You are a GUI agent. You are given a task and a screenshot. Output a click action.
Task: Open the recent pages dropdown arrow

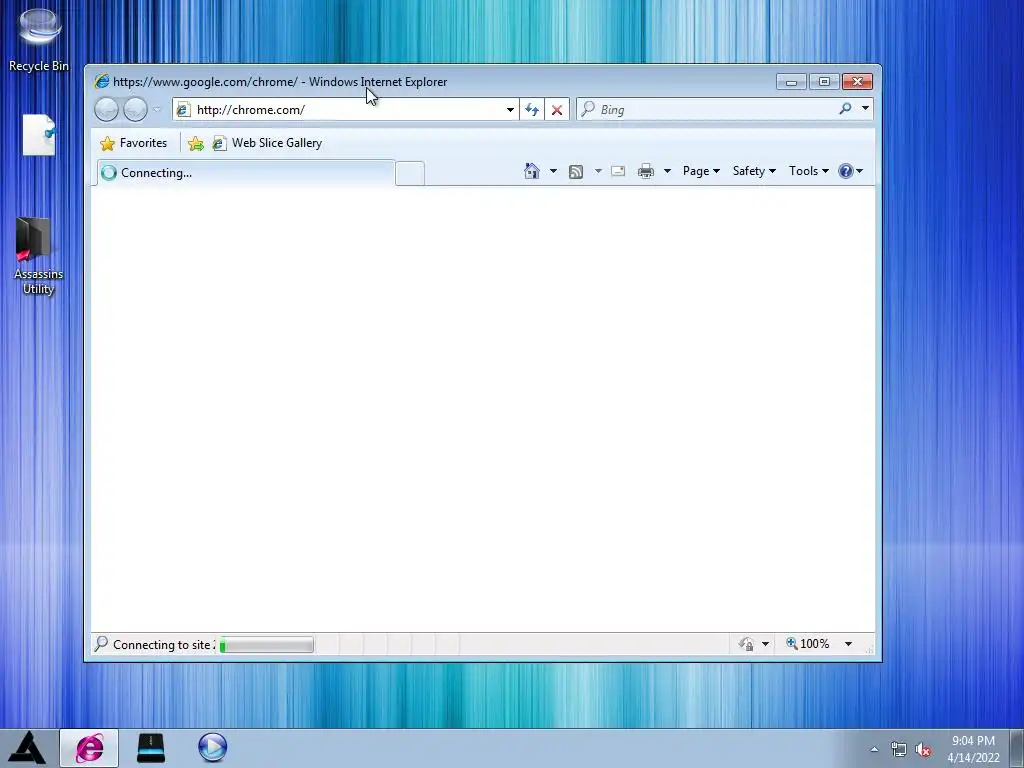[157, 109]
